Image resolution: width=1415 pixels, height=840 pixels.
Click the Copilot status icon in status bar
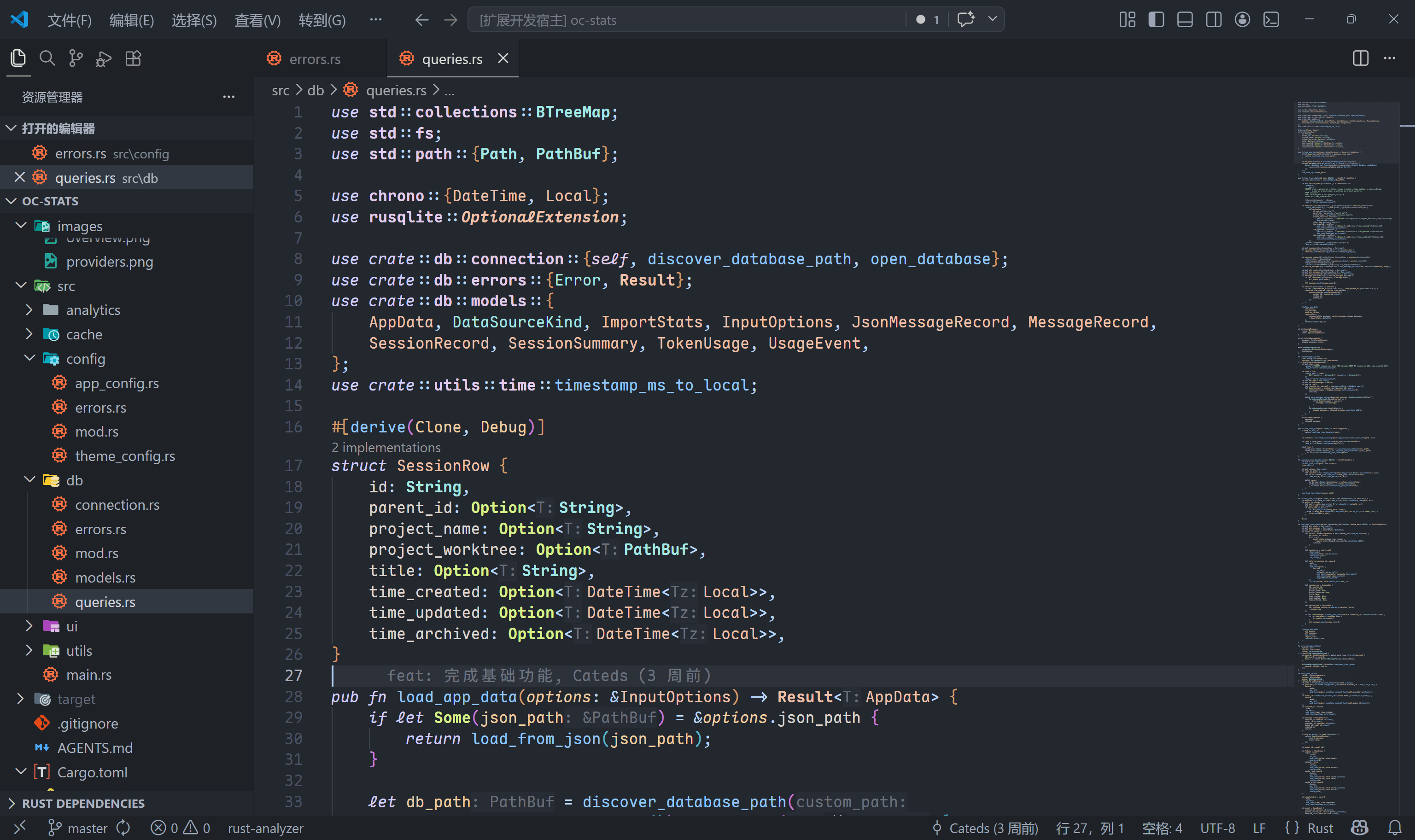point(1360,828)
